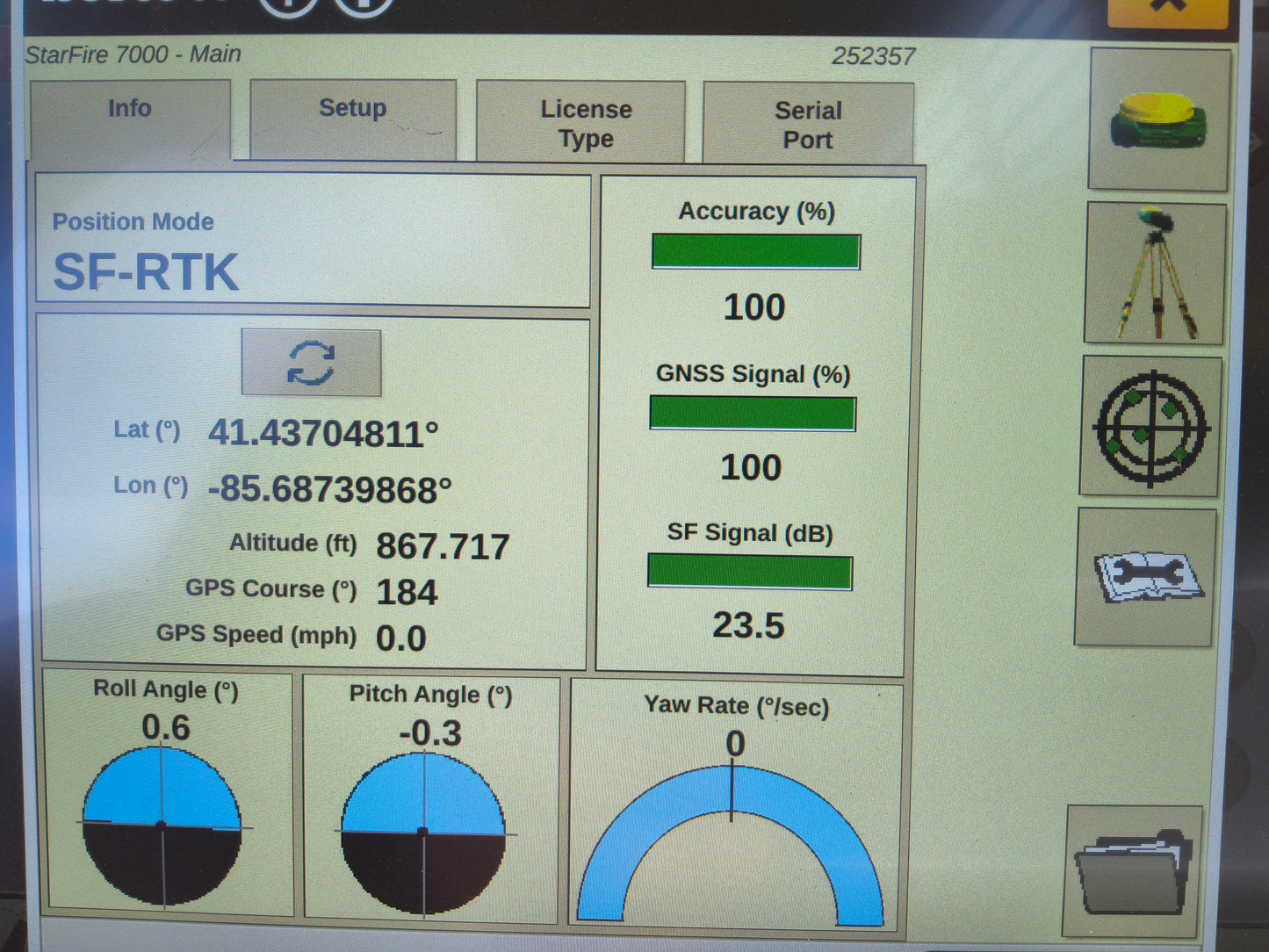This screenshot has width=1269, height=952.
Task: Select GPS Course value 184
Action: (407, 592)
